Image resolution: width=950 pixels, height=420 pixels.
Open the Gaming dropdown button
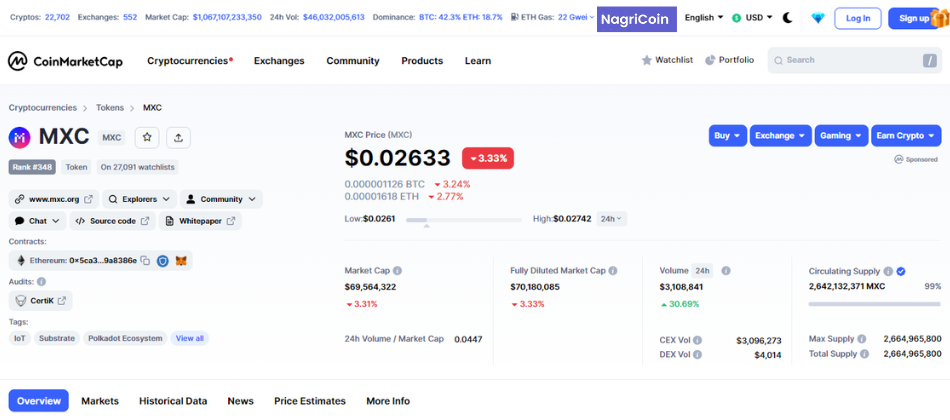[x=841, y=136]
